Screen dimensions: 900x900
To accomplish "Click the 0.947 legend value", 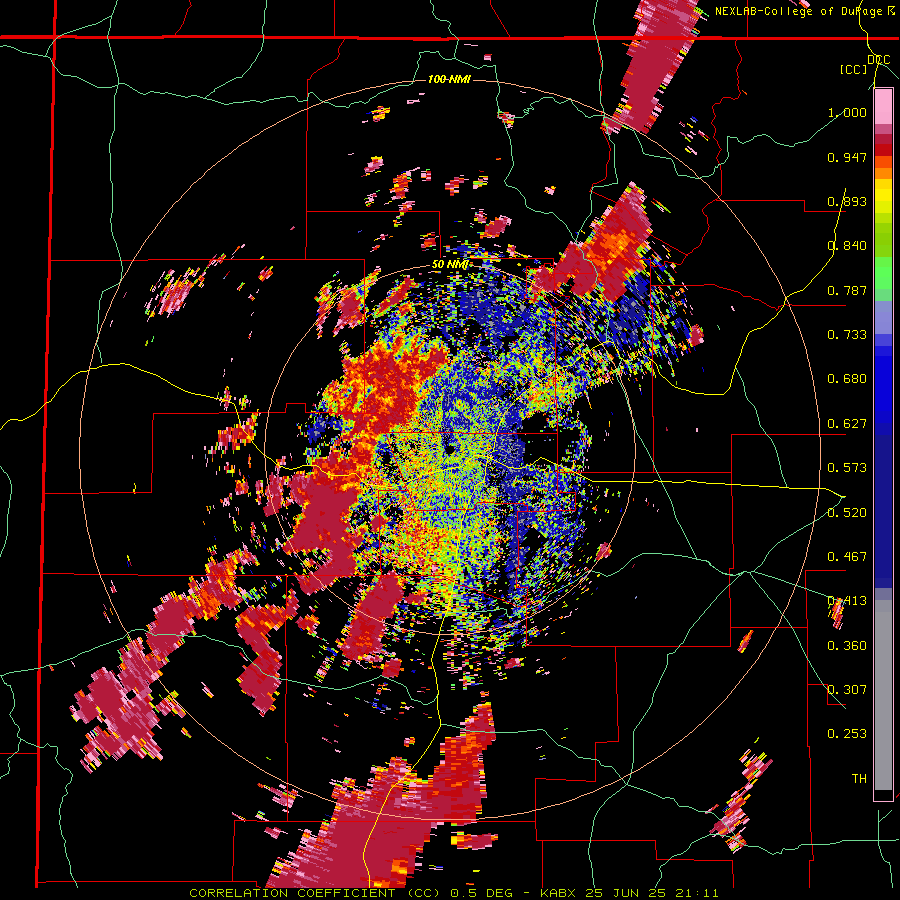I will 847,157.
